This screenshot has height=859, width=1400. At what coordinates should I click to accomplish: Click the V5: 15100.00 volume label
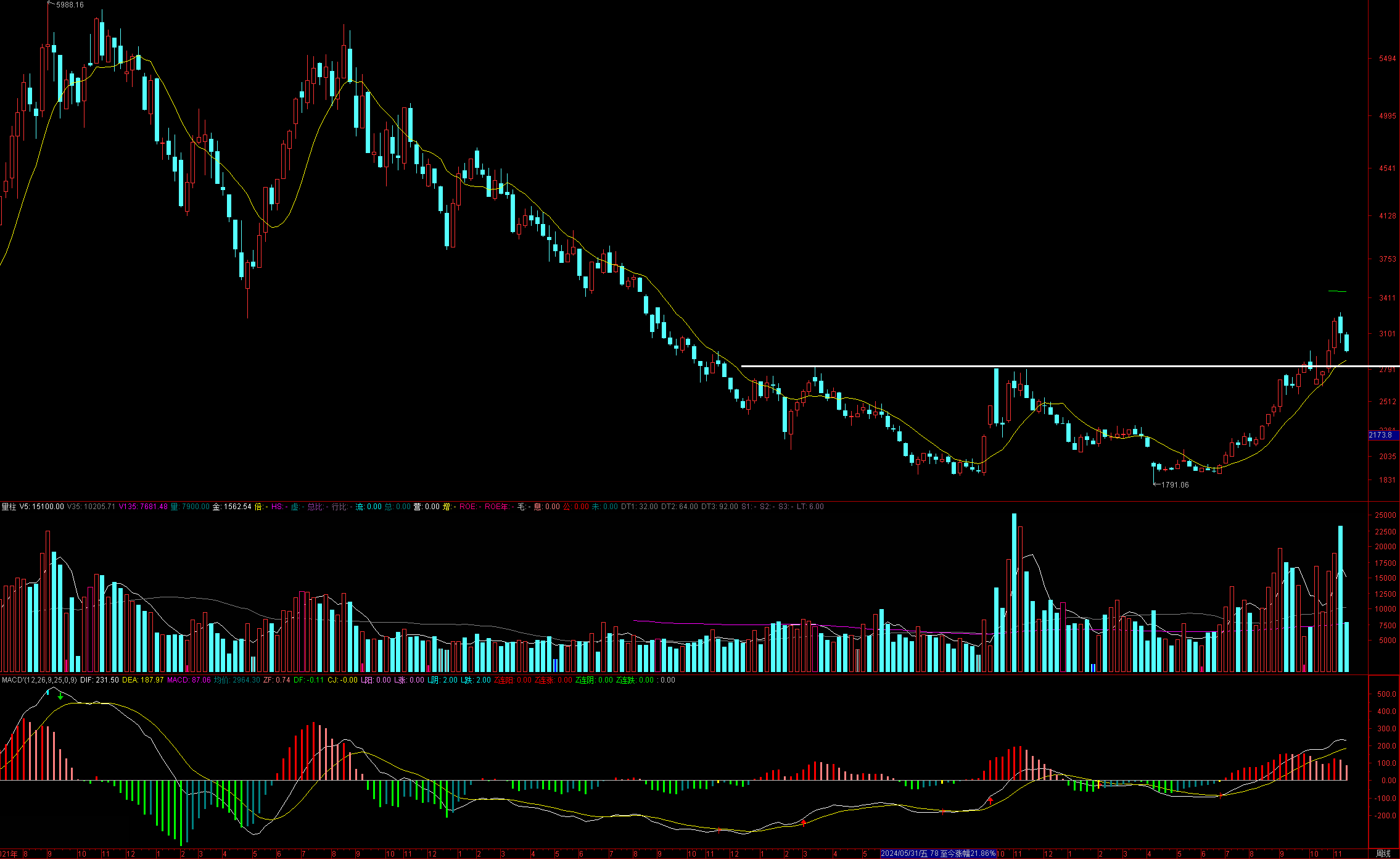click(41, 507)
